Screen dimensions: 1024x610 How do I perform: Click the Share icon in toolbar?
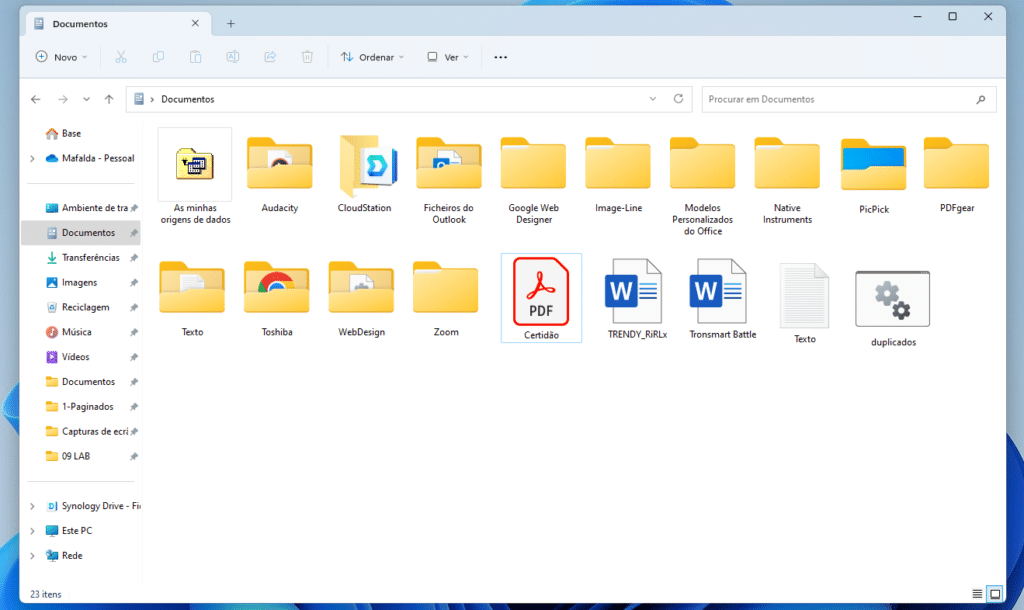click(270, 57)
